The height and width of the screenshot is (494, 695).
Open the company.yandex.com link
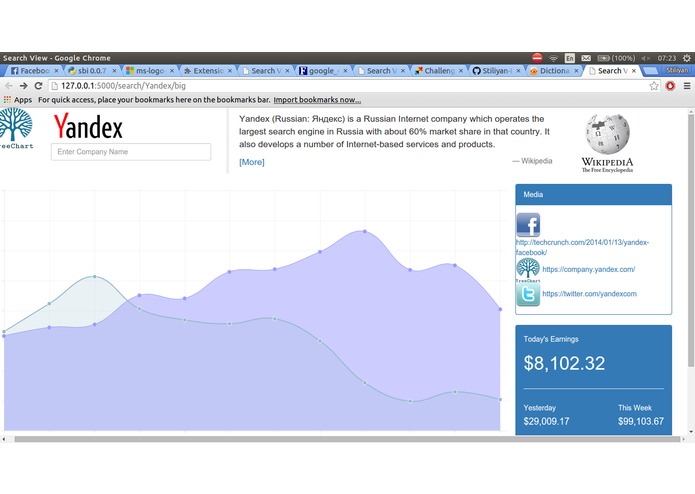589,269
